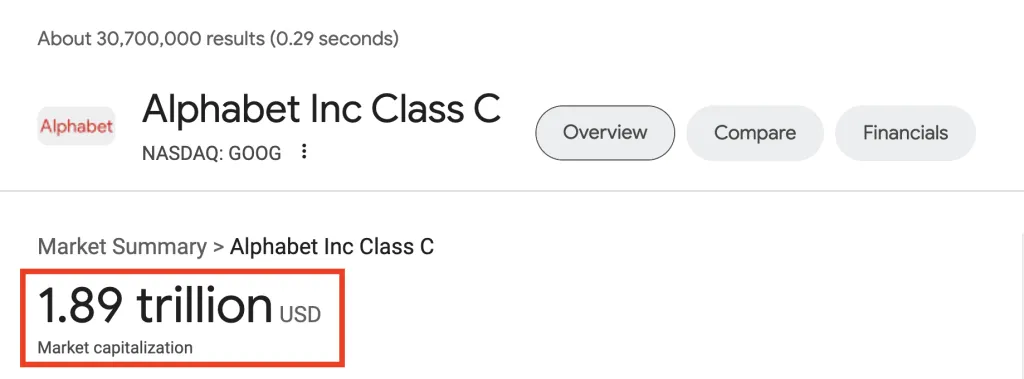Click the red Alphabet logo icon
The width and height of the screenshot is (1024, 379).
tap(76, 126)
